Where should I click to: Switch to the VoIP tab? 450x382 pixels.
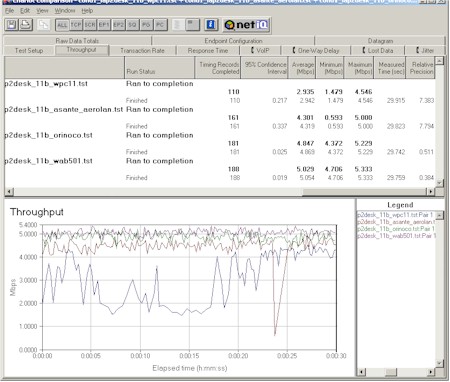(x=260, y=51)
